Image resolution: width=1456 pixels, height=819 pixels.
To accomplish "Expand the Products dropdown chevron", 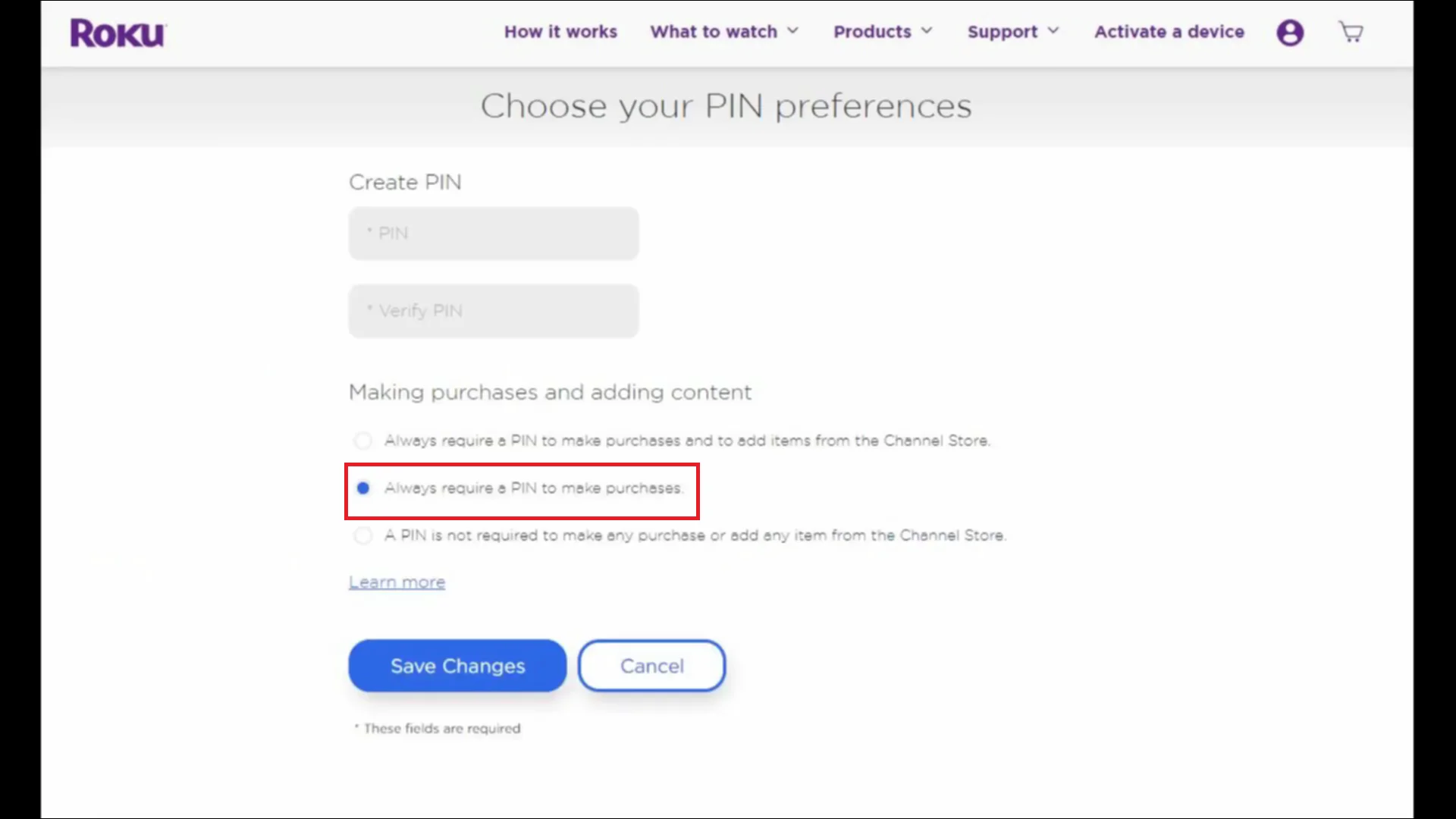I will [927, 31].
